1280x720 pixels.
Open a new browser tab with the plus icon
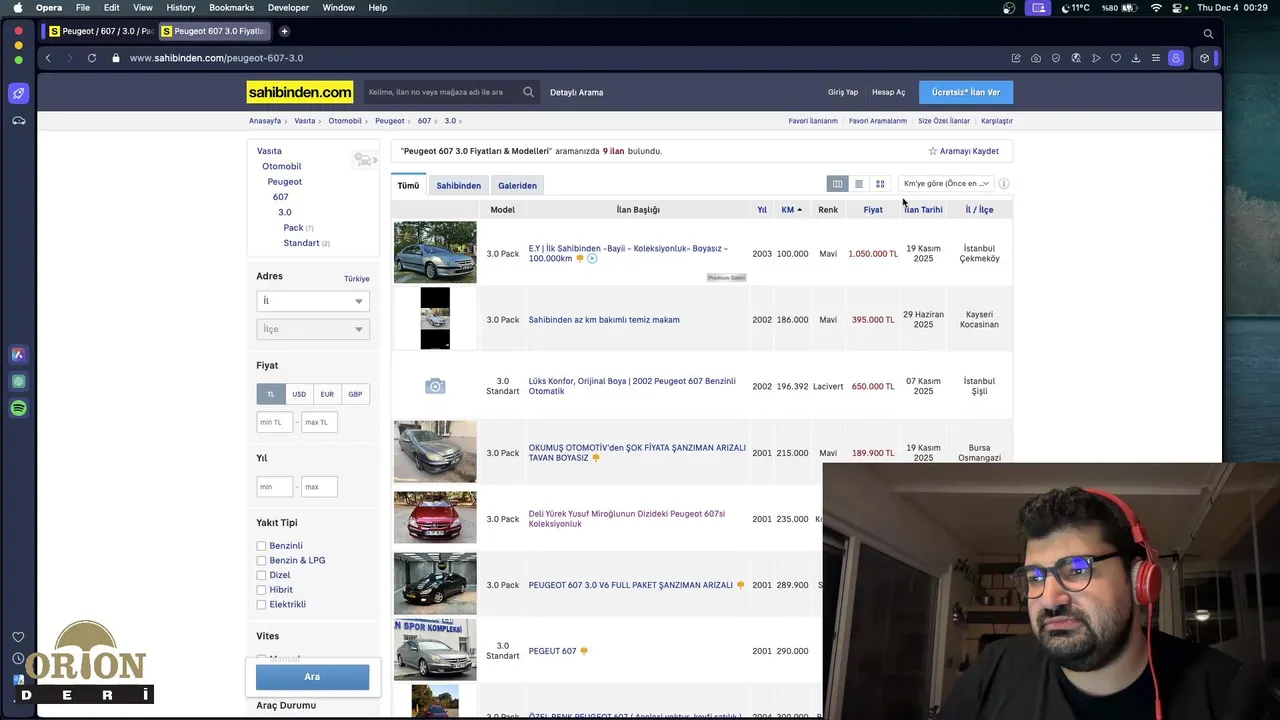tap(284, 31)
